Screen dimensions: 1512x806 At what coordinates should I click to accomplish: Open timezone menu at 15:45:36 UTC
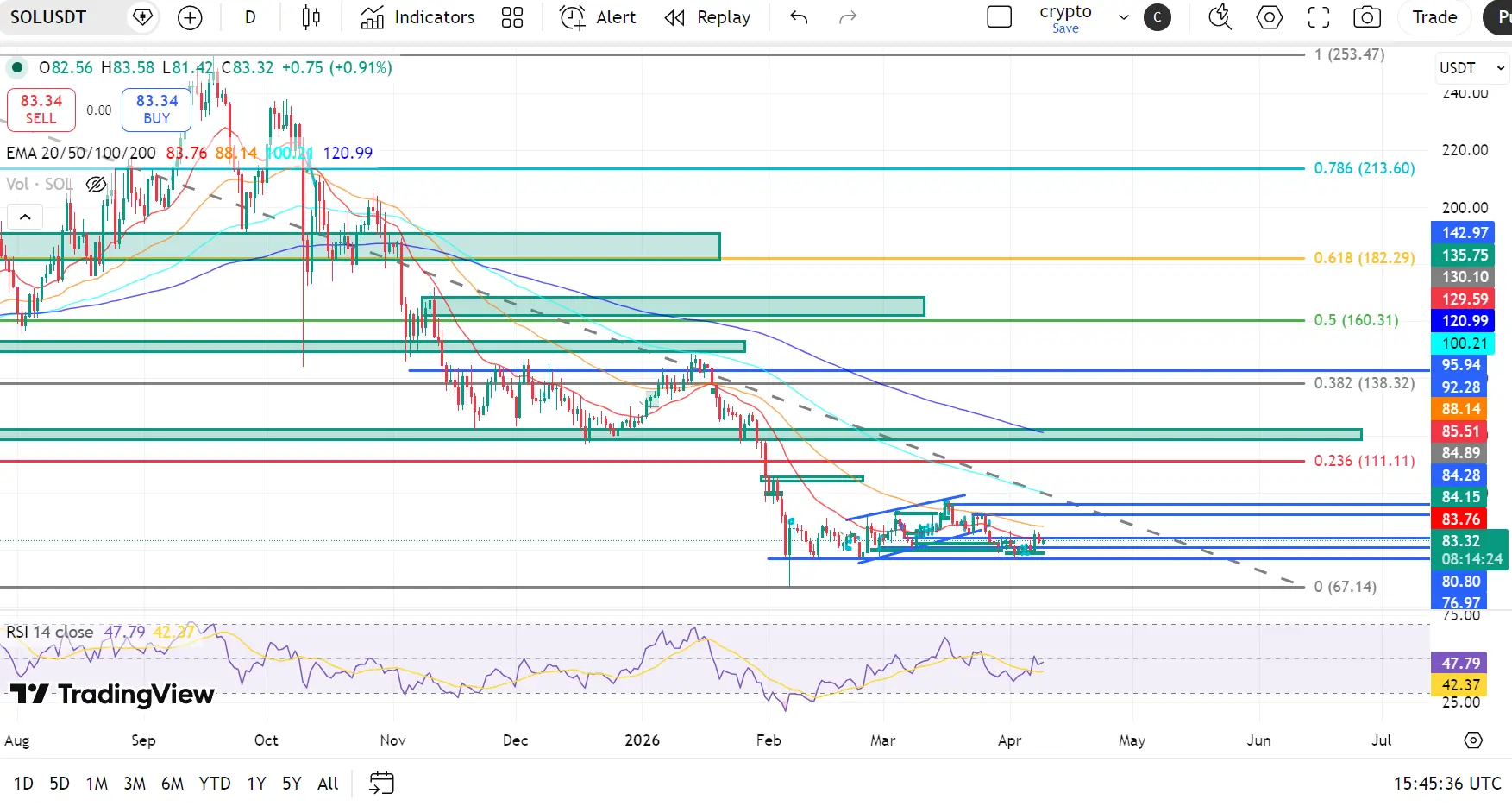pos(1447,784)
